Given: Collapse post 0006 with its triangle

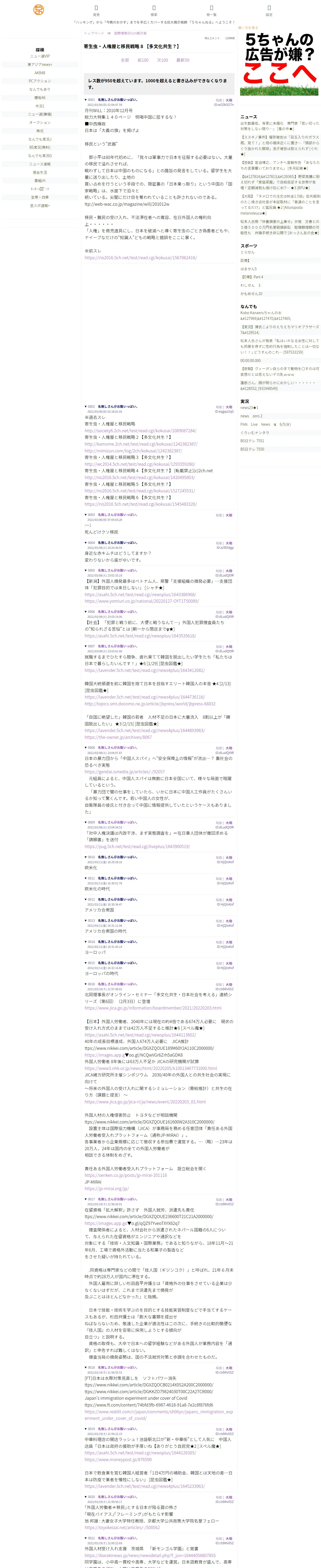Looking at the screenshot, I should [86, 612].
